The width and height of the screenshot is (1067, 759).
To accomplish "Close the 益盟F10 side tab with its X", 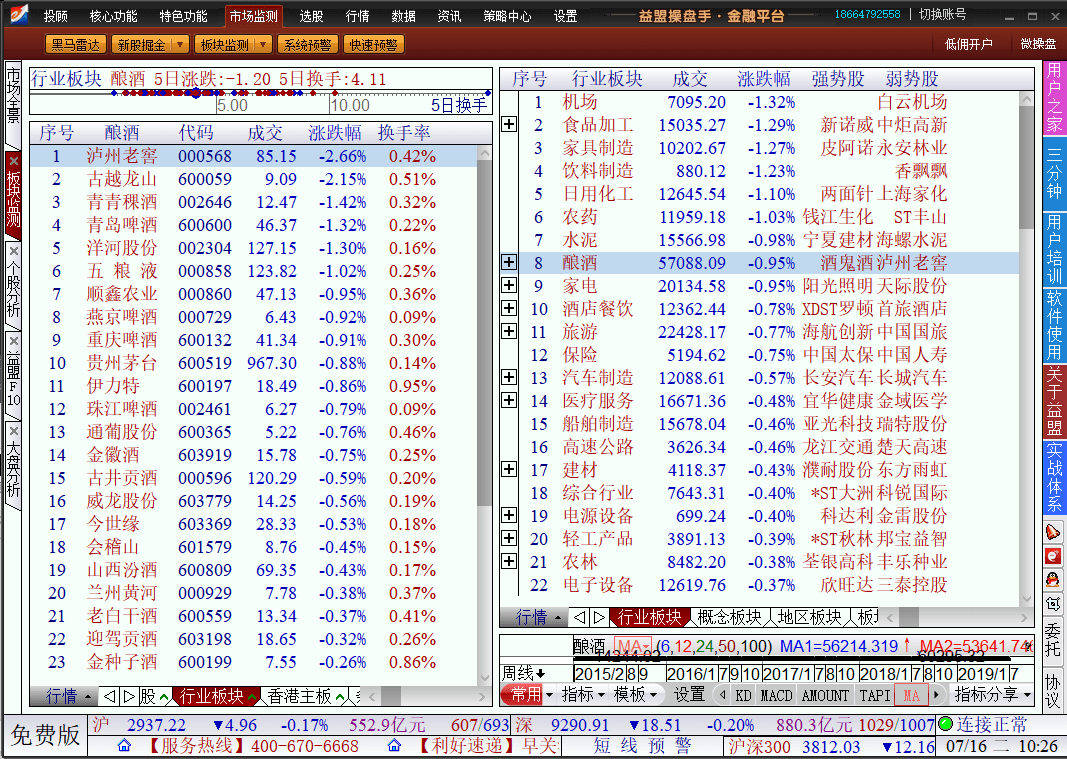I will (14, 341).
